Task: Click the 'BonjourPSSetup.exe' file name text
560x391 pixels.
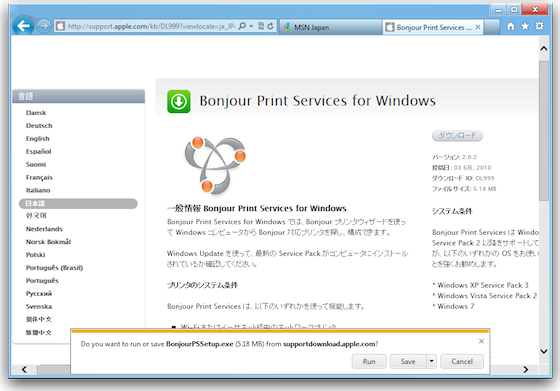Action: click(199, 344)
